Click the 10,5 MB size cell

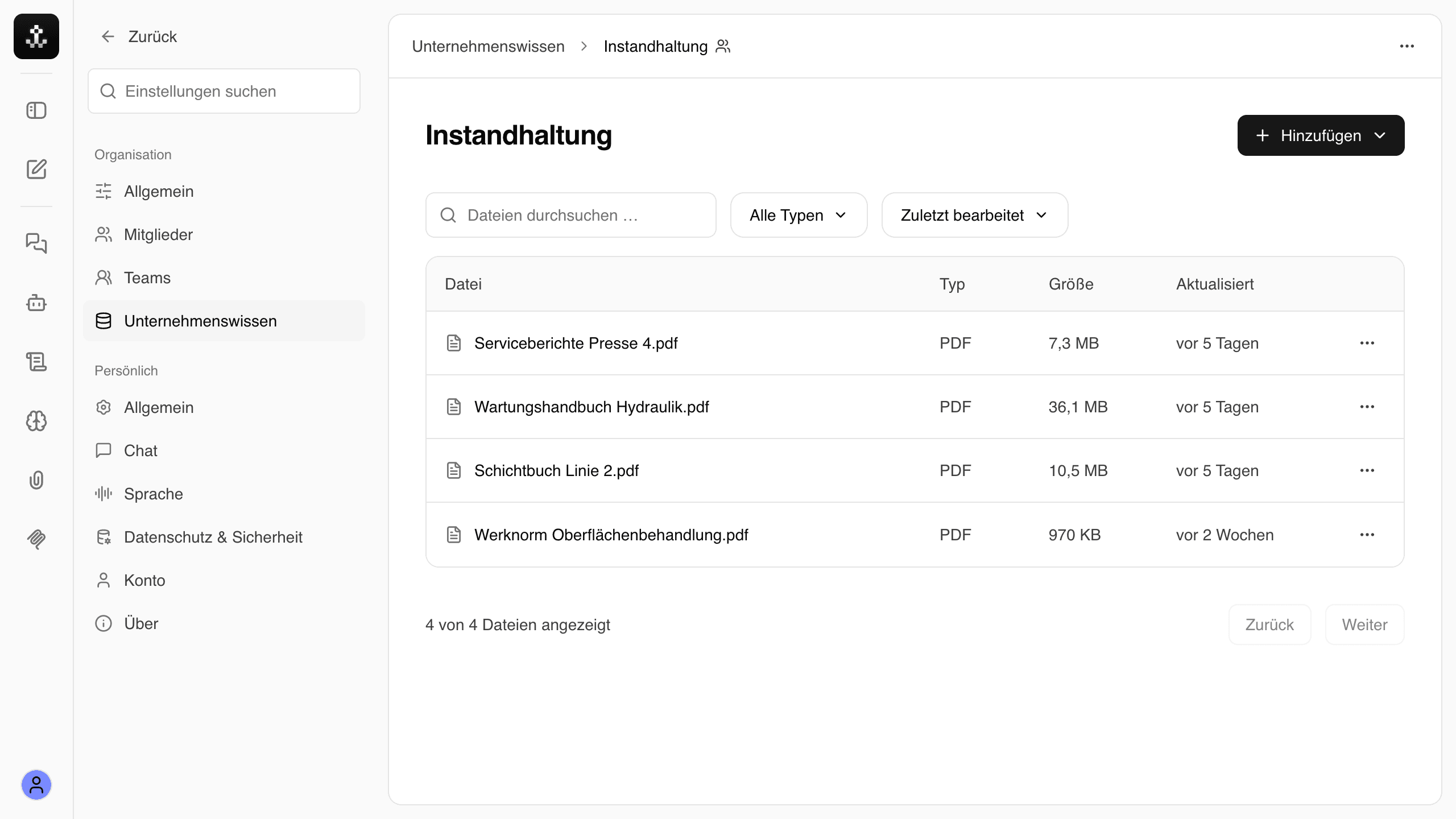pos(1078,470)
